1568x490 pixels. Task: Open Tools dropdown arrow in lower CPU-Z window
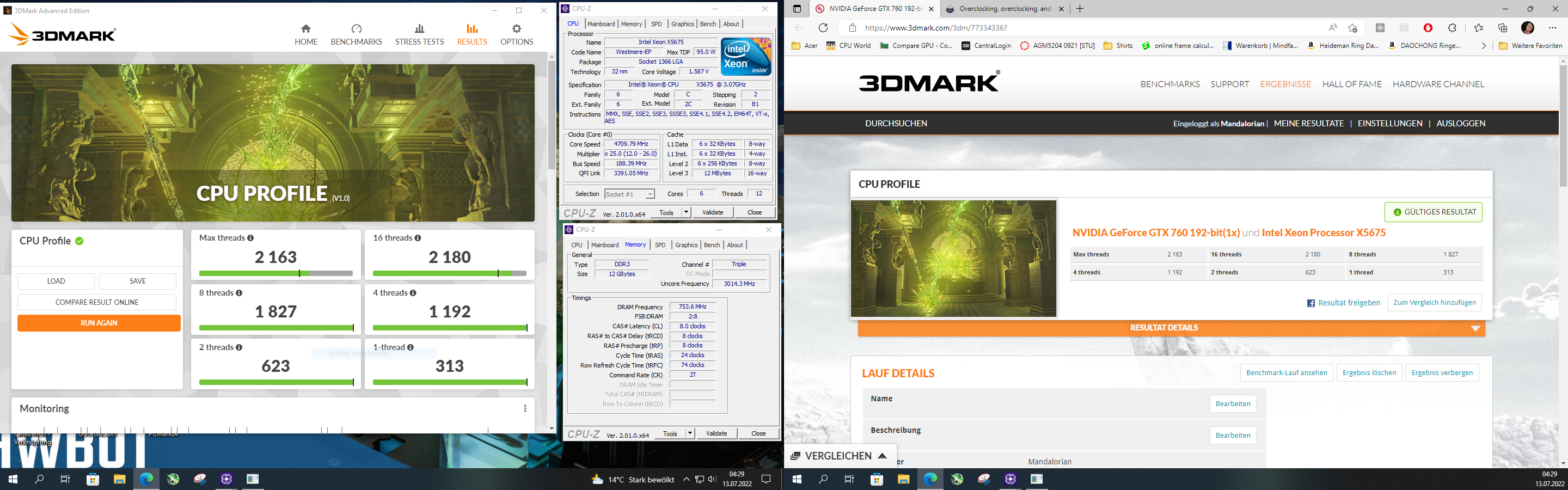tap(690, 433)
